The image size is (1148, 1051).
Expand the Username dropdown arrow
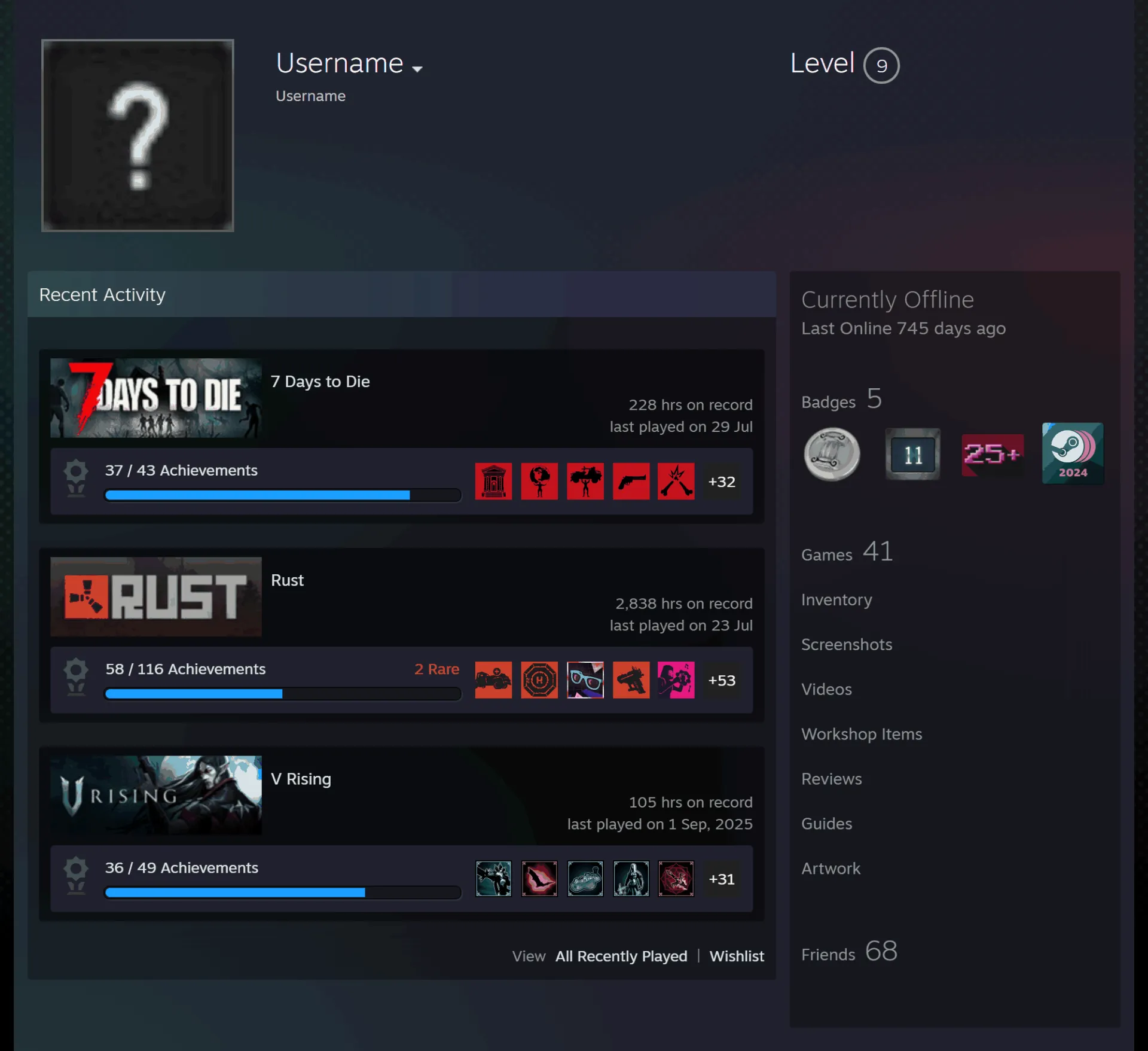click(x=417, y=69)
